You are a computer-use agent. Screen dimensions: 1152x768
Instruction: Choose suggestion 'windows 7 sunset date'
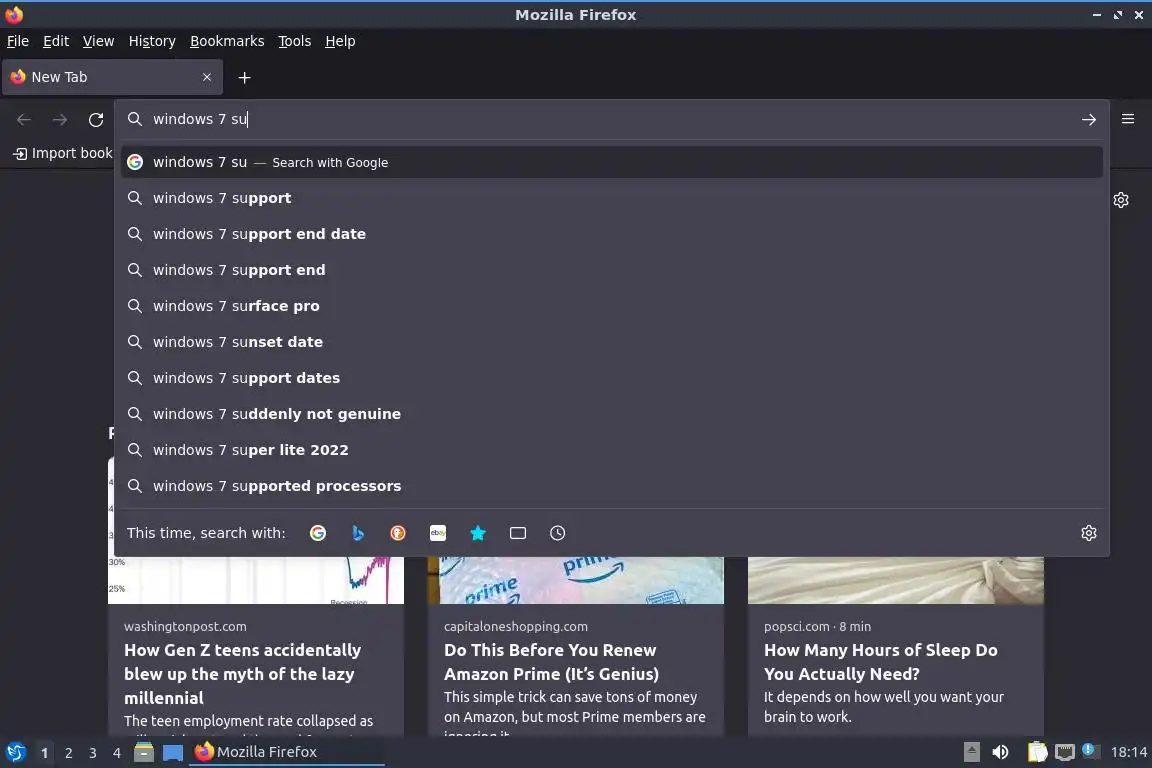click(611, 342)
